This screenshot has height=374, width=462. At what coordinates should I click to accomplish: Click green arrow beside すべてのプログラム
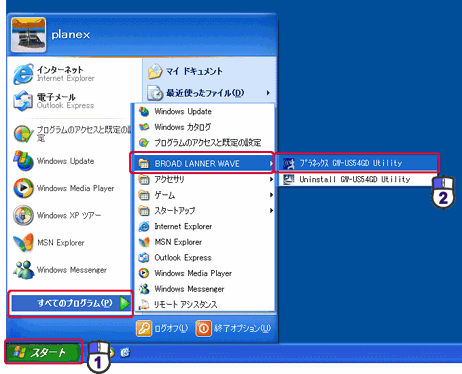tap(125, 303)
